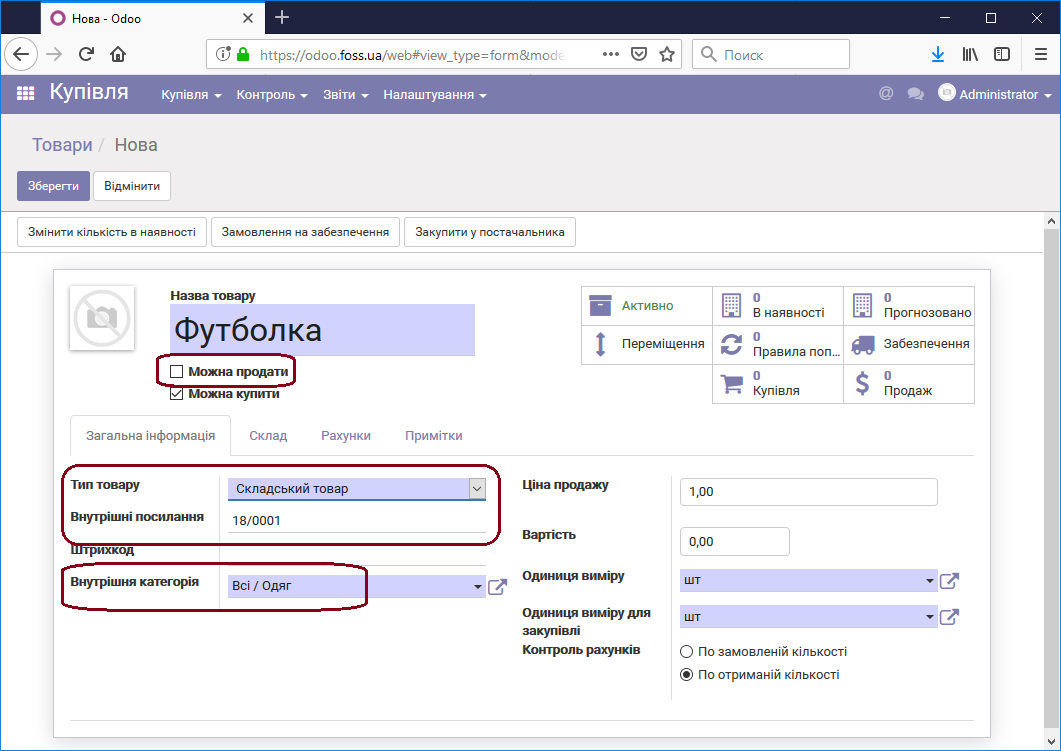This screenshot has height=751, width=1061.
Task: Open the Продаж dollar stat button
Action: 909,384
